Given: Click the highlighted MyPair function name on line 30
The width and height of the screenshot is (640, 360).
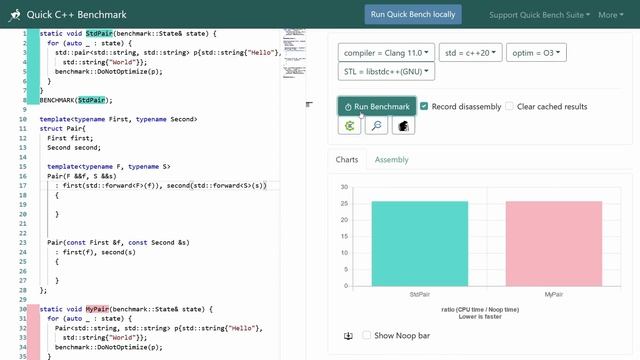Looking at the screenshot, I should click(97, 309).
